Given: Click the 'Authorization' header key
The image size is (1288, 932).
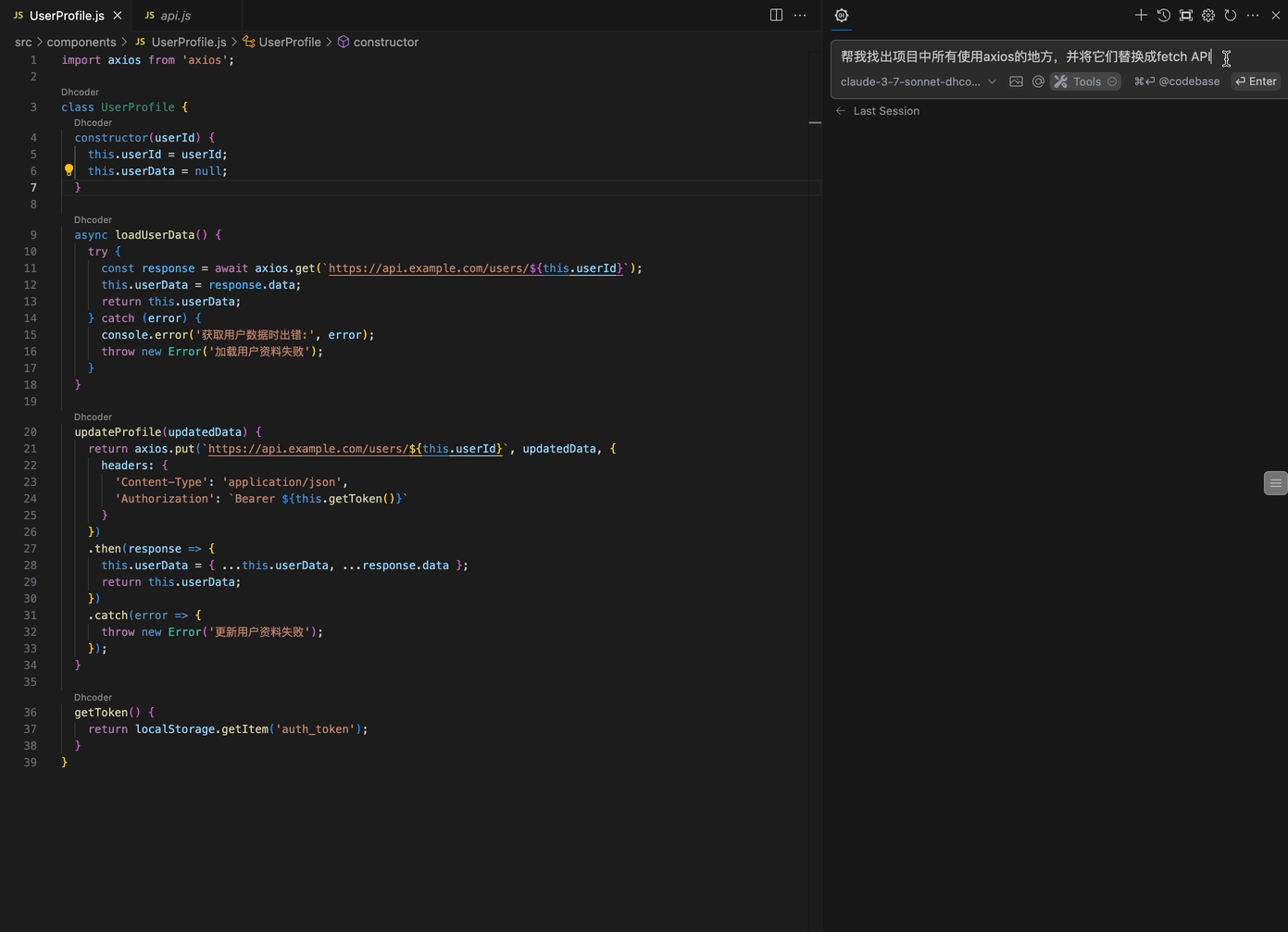Looking at the screenshot, I should pos(165,499).
